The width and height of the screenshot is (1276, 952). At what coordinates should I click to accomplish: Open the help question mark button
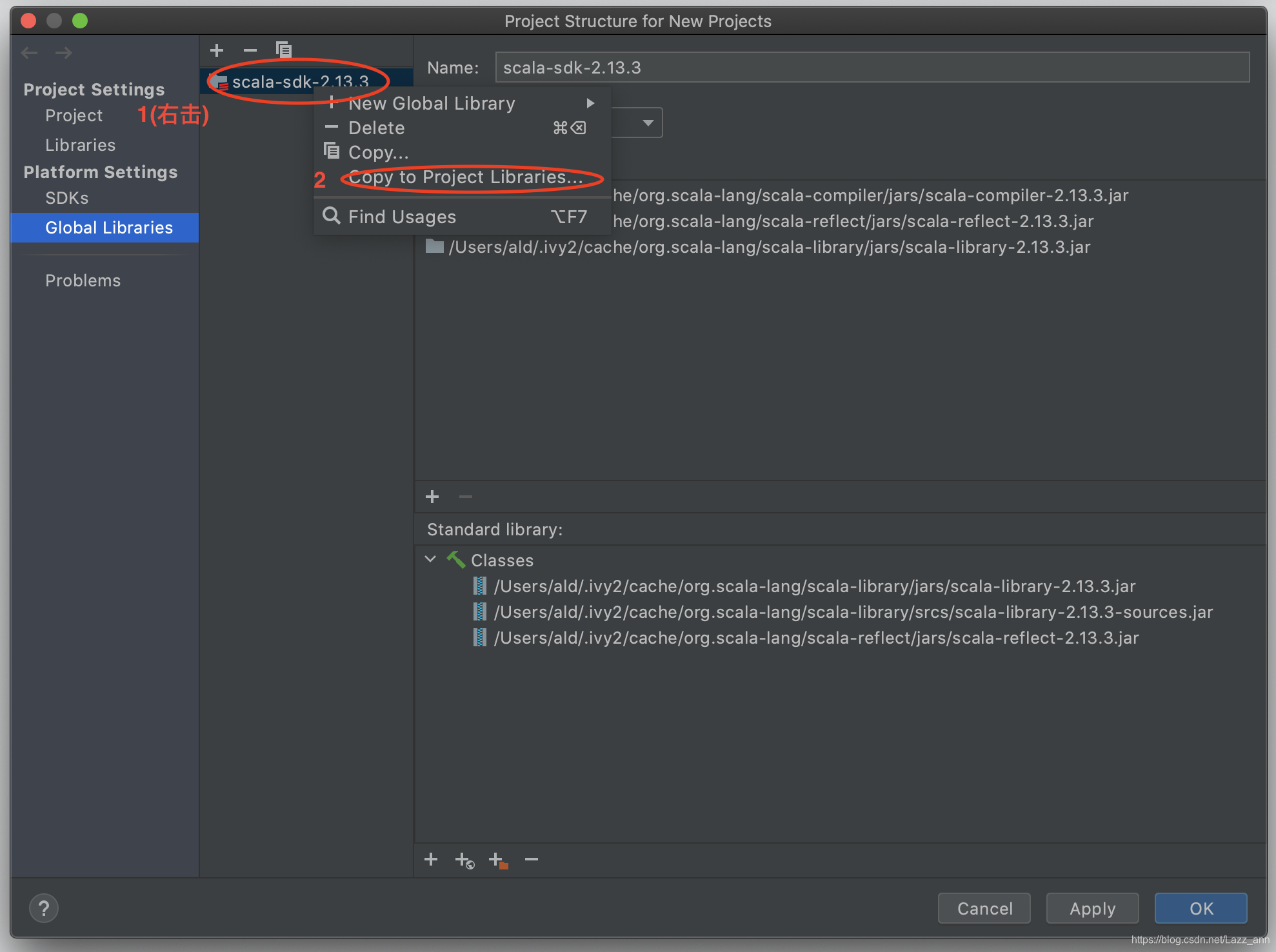(x=44, y=909)
